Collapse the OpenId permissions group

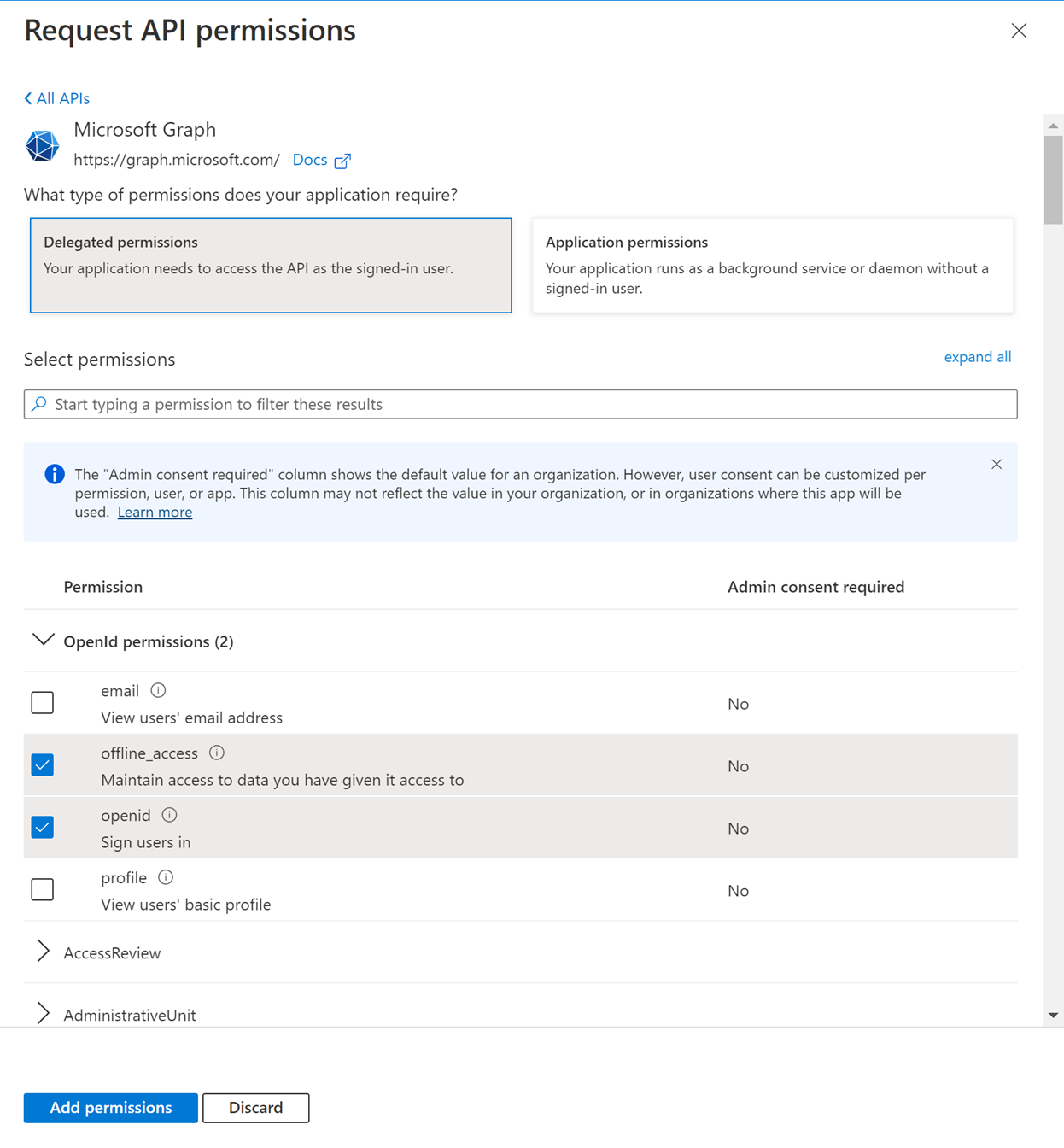point(43,640)
